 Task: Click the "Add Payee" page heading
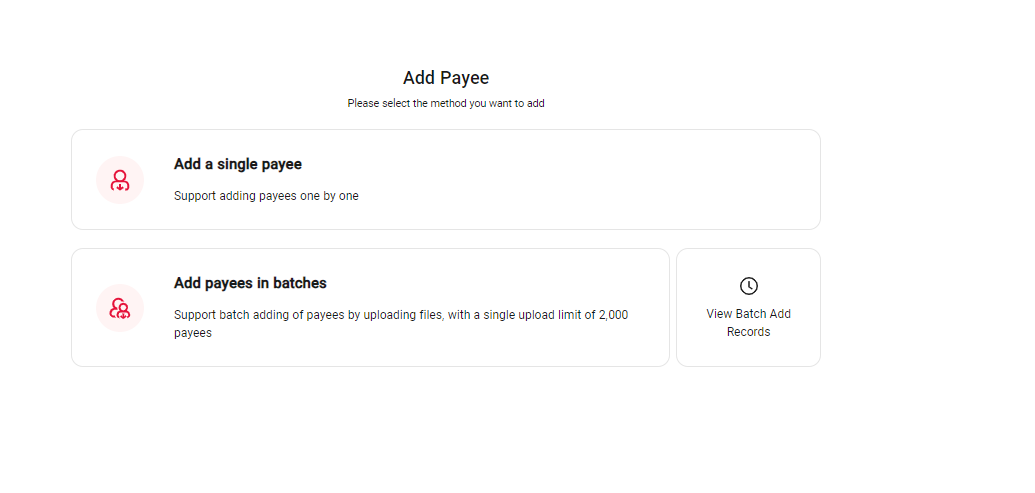(446, 78)
